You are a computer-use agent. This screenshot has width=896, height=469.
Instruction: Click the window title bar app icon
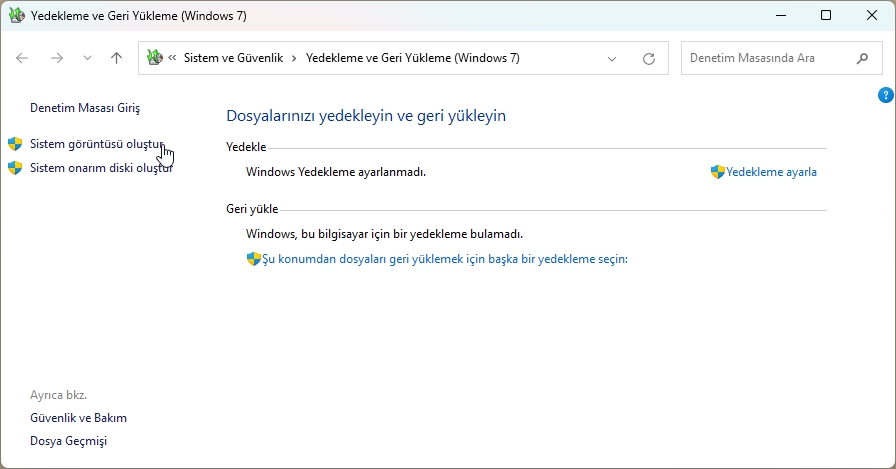[x=17, y=15]
